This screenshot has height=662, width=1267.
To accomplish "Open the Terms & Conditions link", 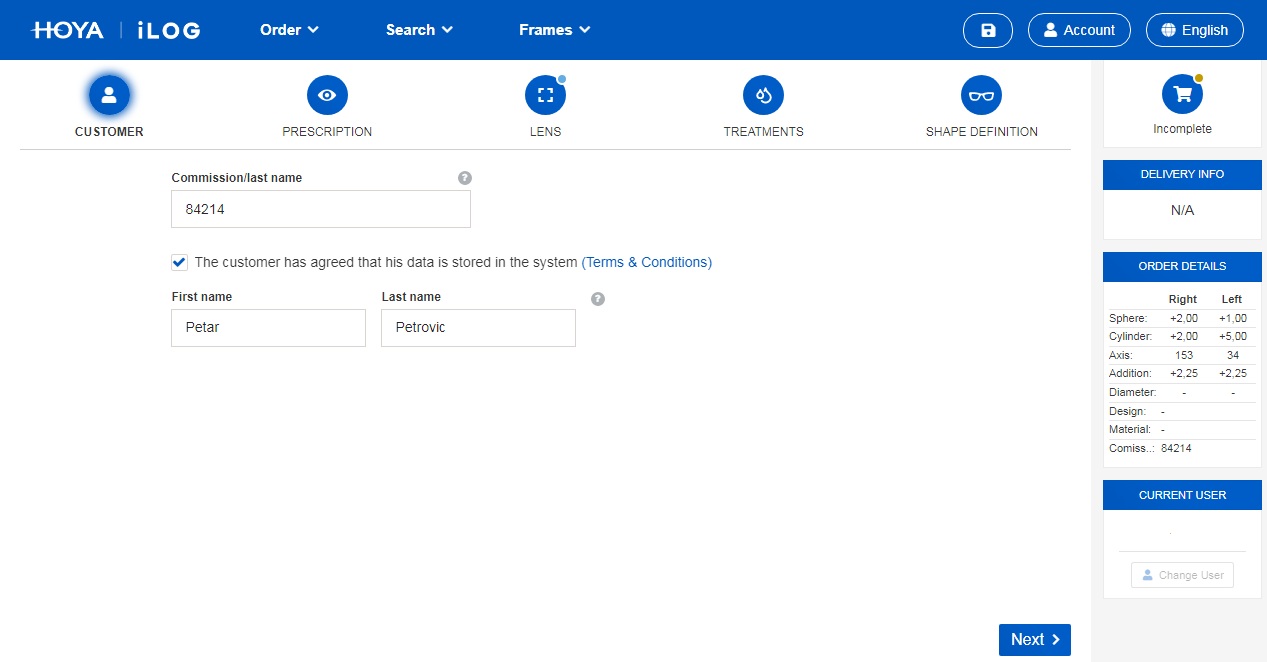I will 646,262.
